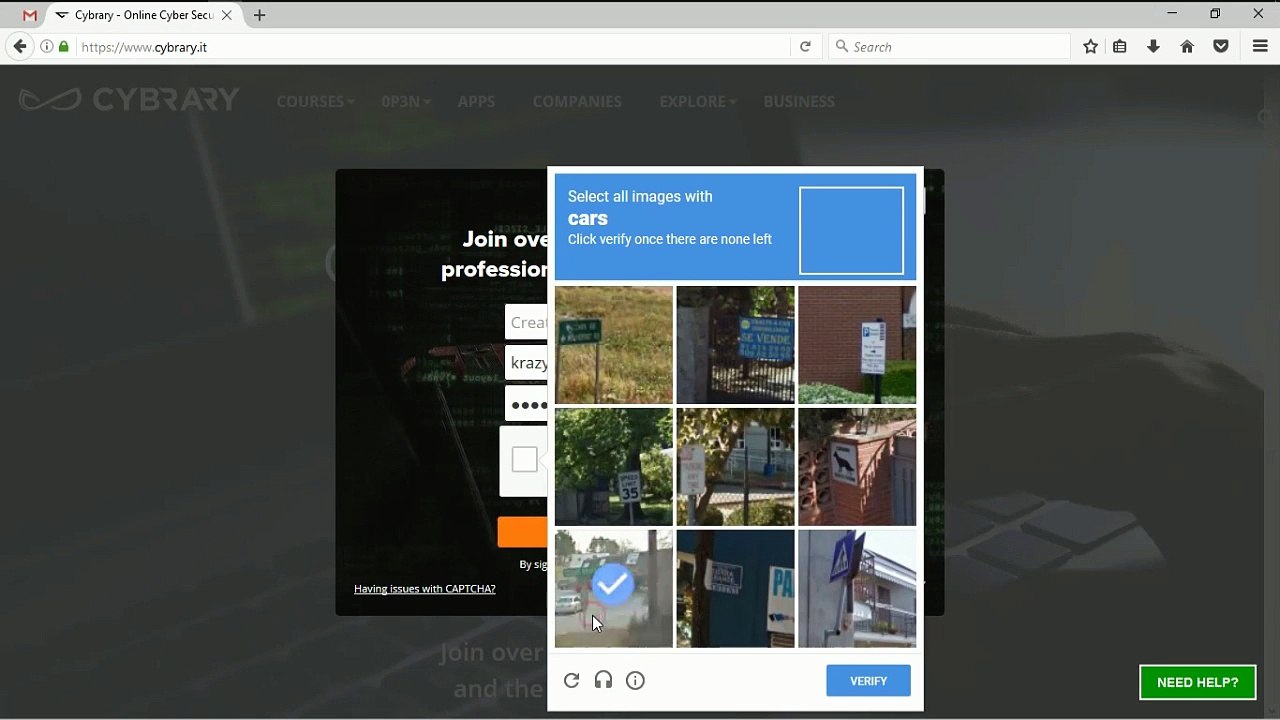Image resolution: width=1280 pixels, height=720 pixels.
Task: Select the dog sign brick pillar image
Action: (857, 466)
